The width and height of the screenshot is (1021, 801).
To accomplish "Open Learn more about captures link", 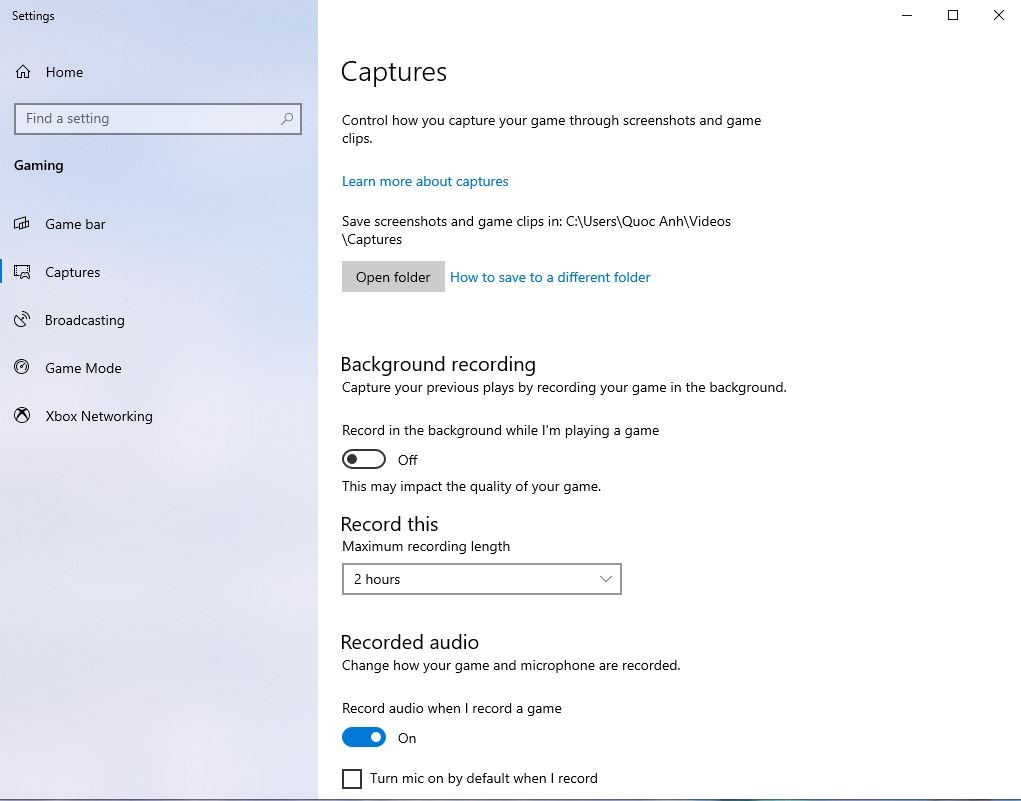I will click(425, 181).
